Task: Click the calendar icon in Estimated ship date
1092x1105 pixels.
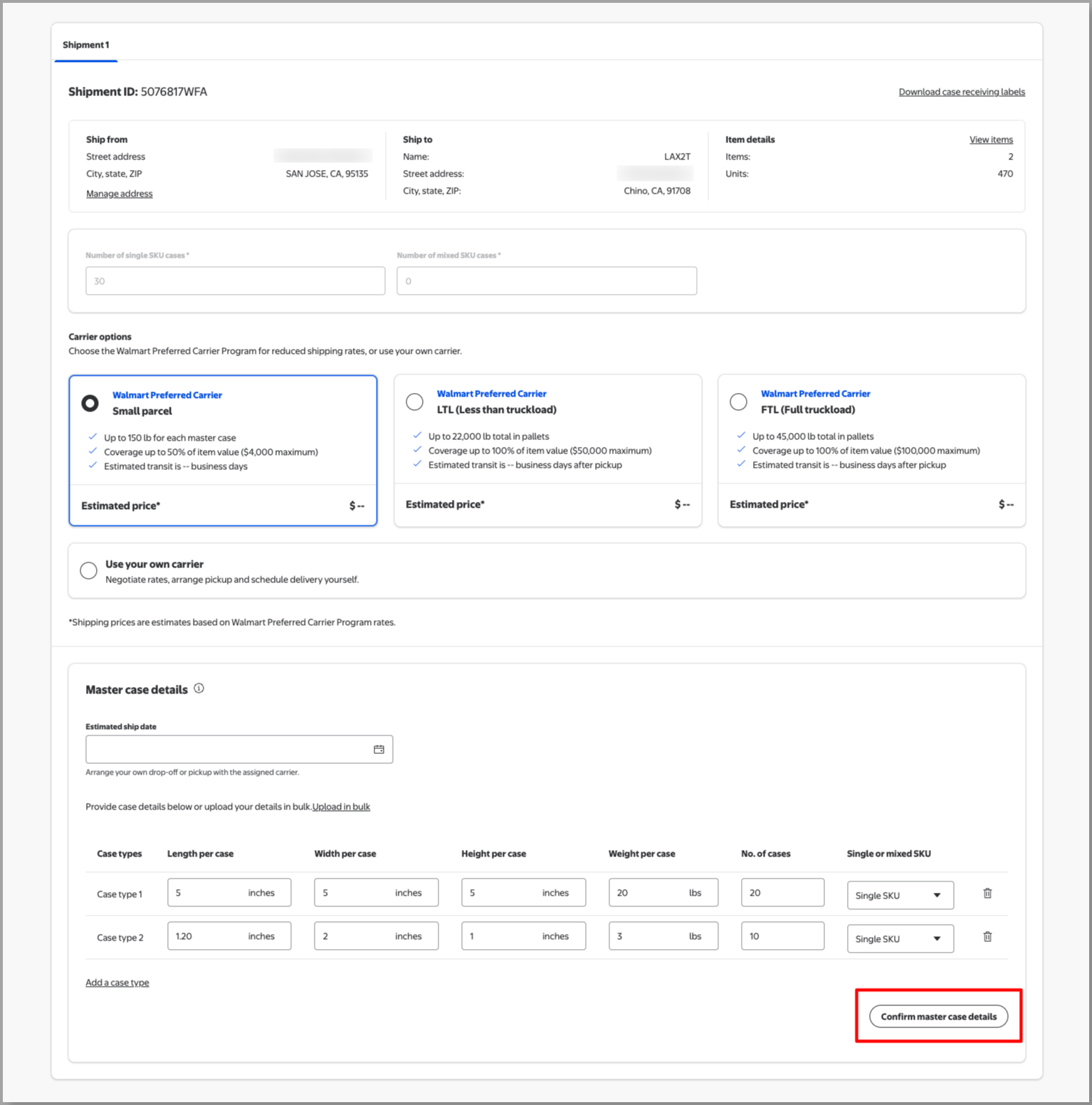Action: 379,749
